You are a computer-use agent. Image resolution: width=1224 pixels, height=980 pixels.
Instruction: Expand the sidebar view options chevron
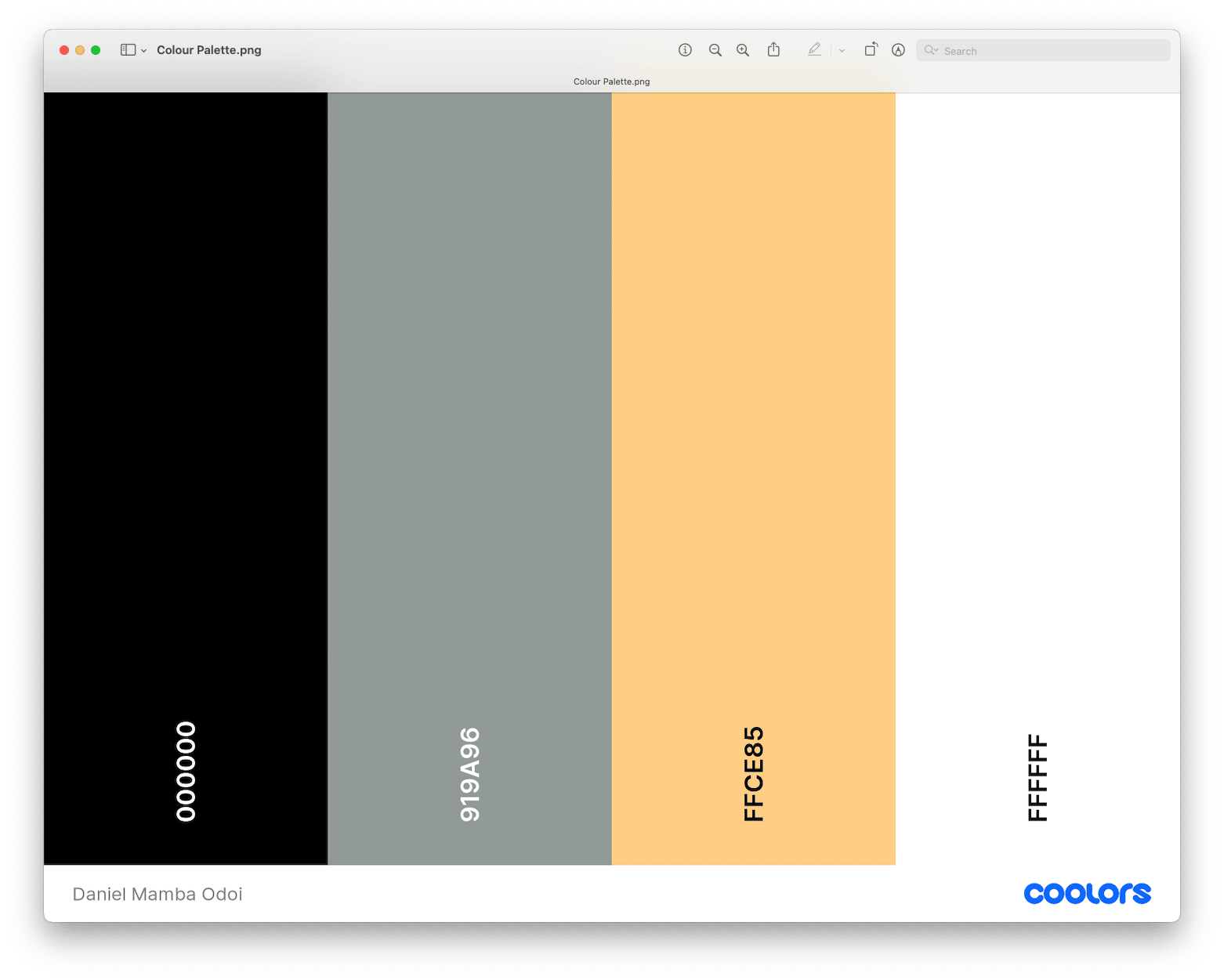(143, 51)
